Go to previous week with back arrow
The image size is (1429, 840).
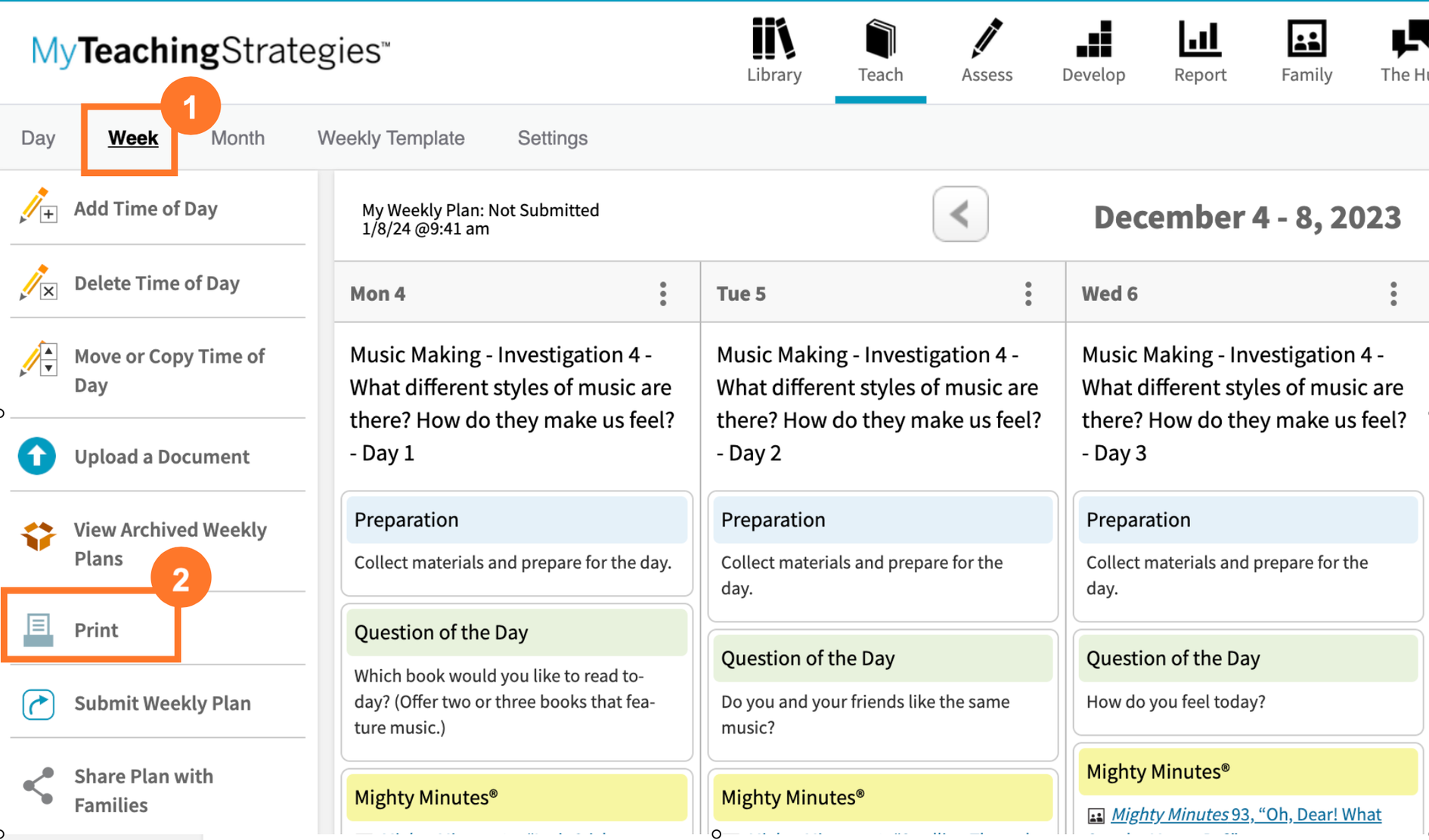[959, 214]
